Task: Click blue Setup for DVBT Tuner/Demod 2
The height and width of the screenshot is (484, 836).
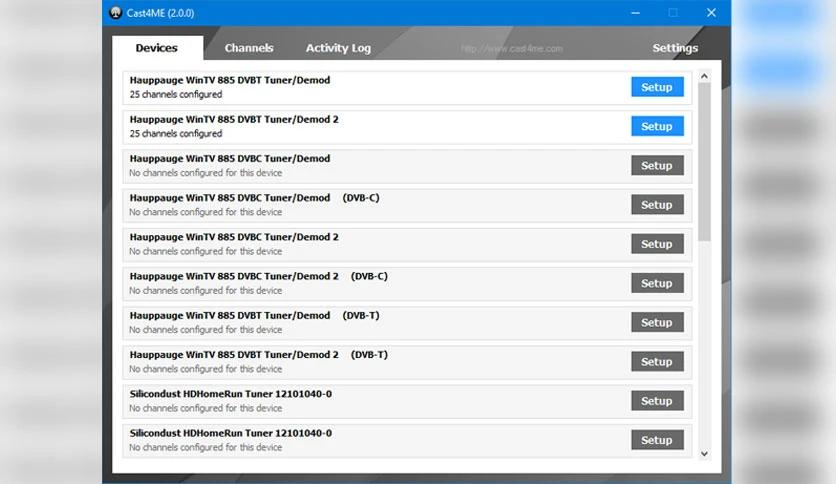Action: pos(657,126)
